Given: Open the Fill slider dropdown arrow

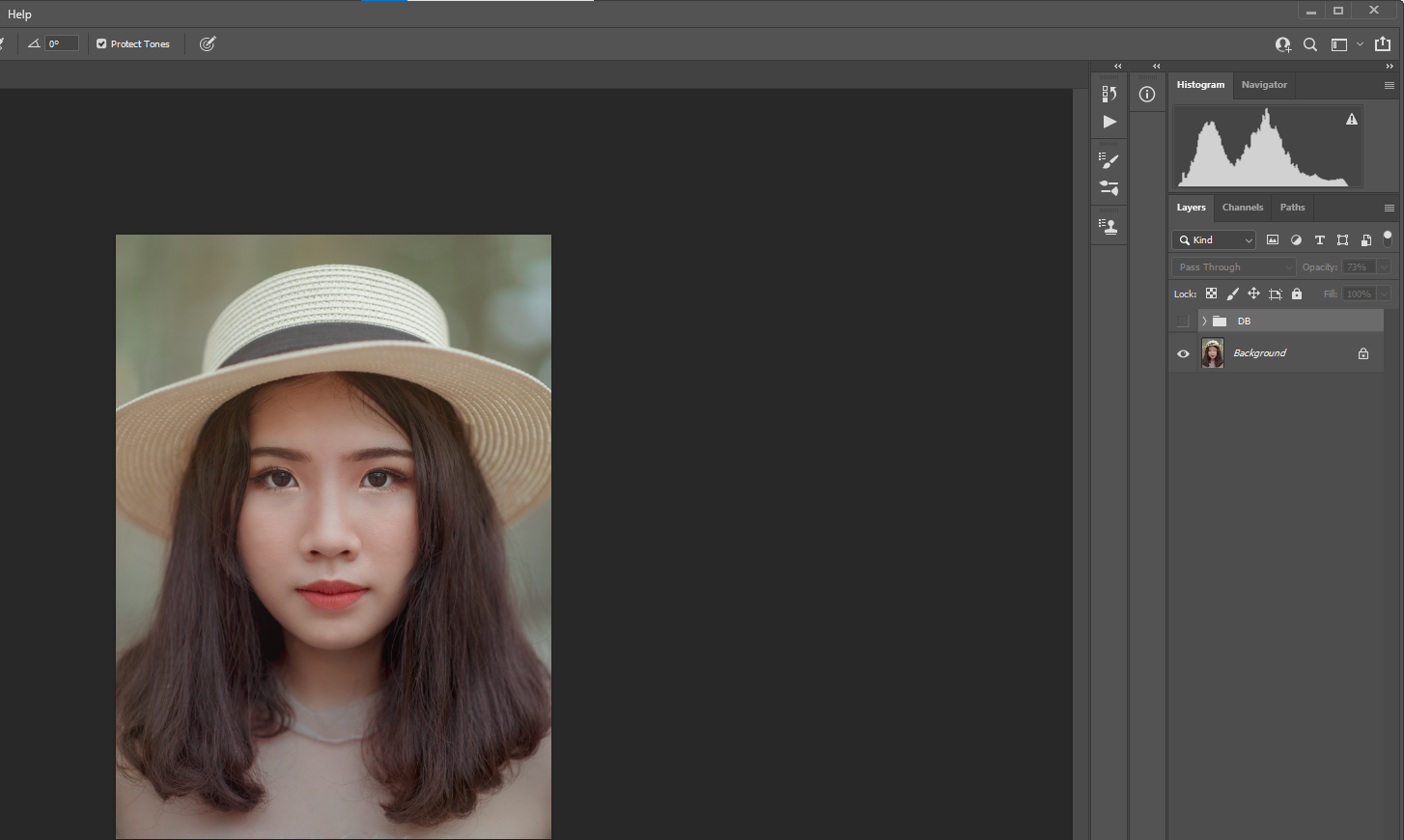Looking at the screenshot, I should tap(1384, 294).
